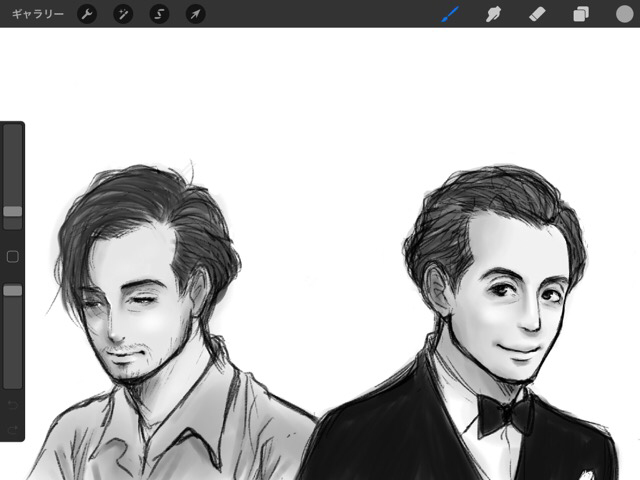The image size is (640, 480).
Task: Activate the Selection tool
Action: pyautogui.click(x=159, y=14)
